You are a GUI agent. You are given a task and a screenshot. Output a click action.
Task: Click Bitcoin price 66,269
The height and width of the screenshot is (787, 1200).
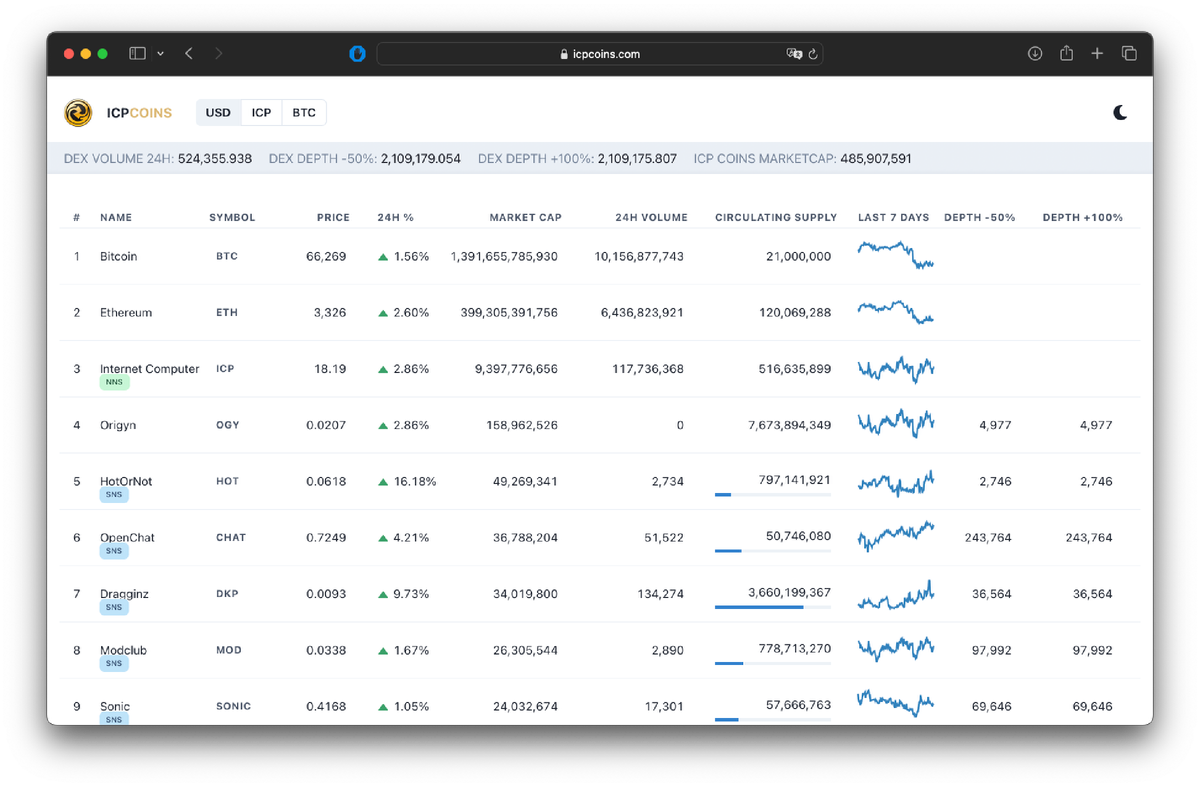click(326, 257)
